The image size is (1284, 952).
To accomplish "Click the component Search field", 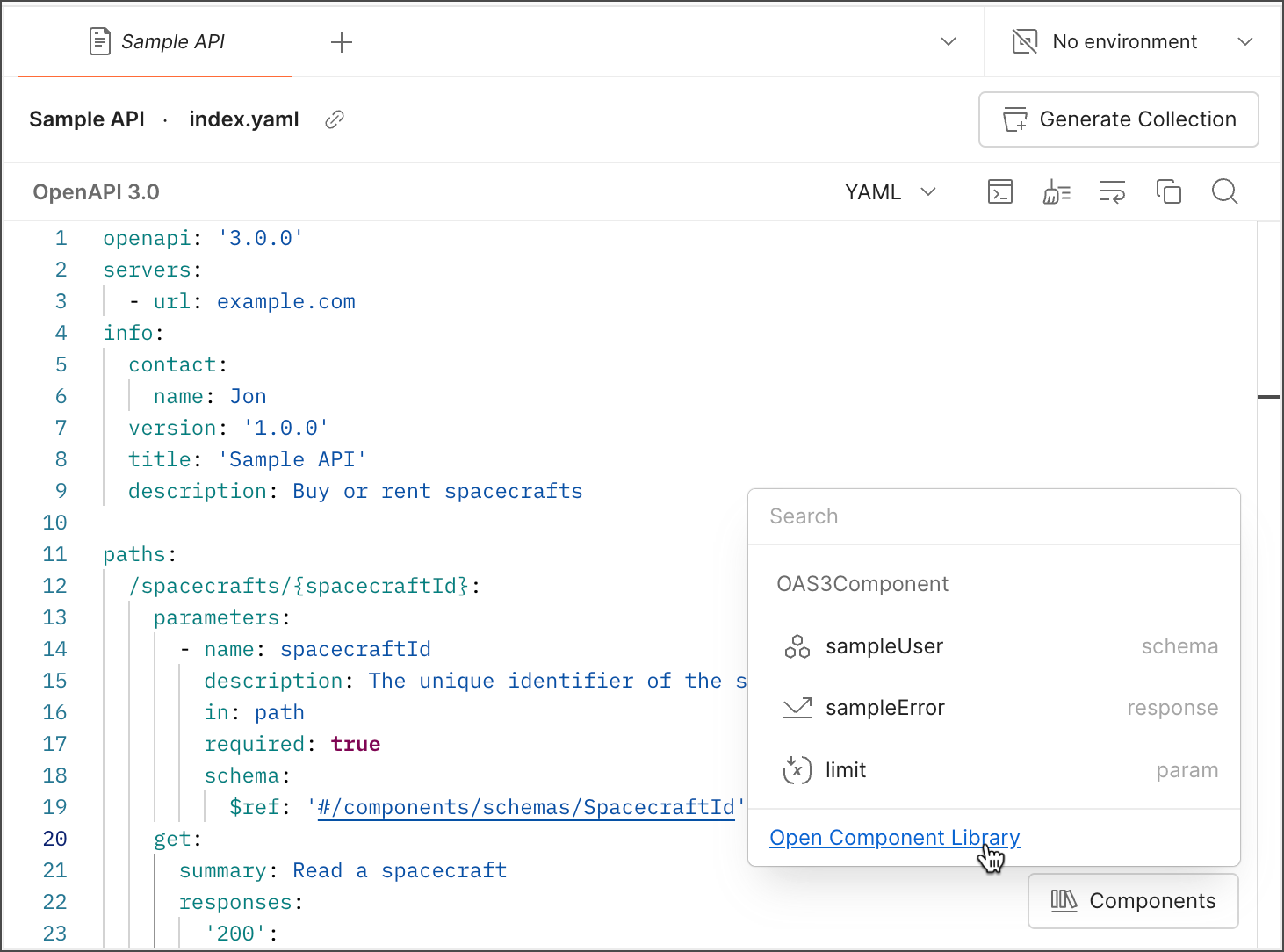I will pyautogui.click(x=994, y=516).
